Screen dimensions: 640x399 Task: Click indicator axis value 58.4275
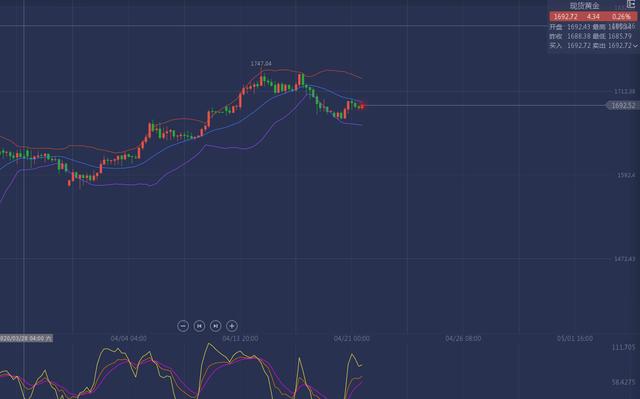pyautogui.click(x=623, y=382)
